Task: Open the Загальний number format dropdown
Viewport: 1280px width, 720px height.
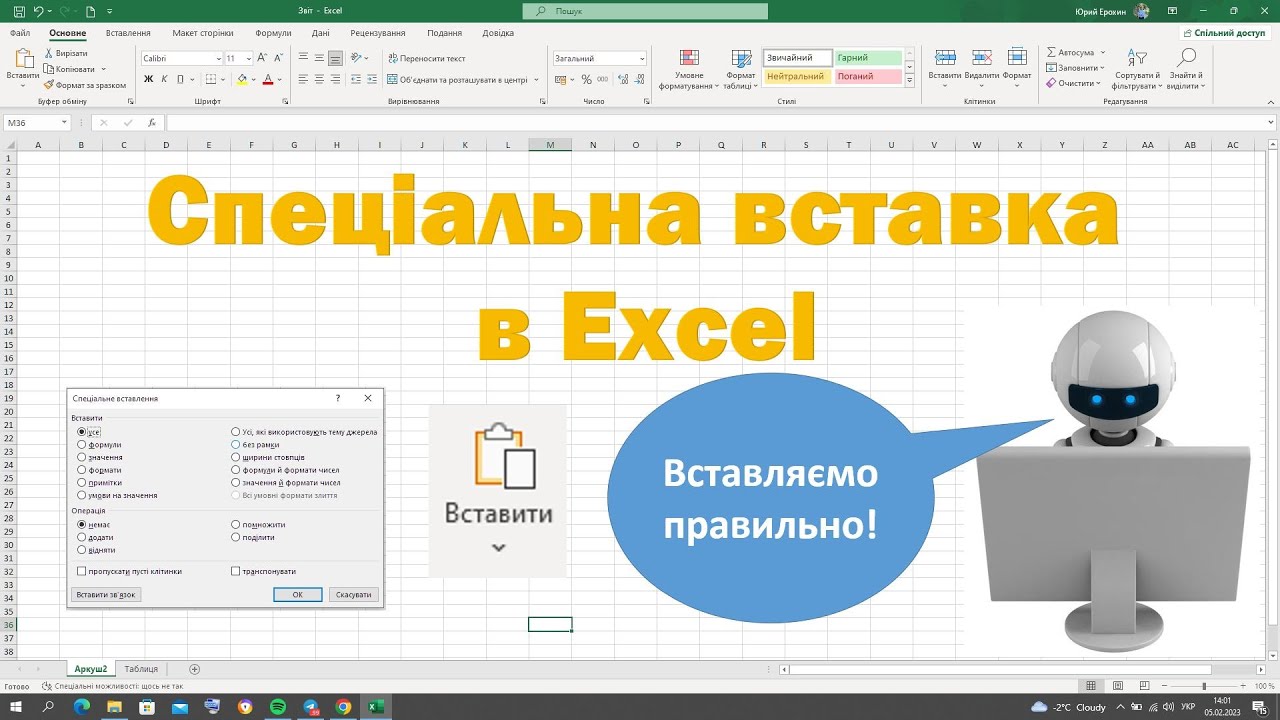Action: tap(641, 59)
